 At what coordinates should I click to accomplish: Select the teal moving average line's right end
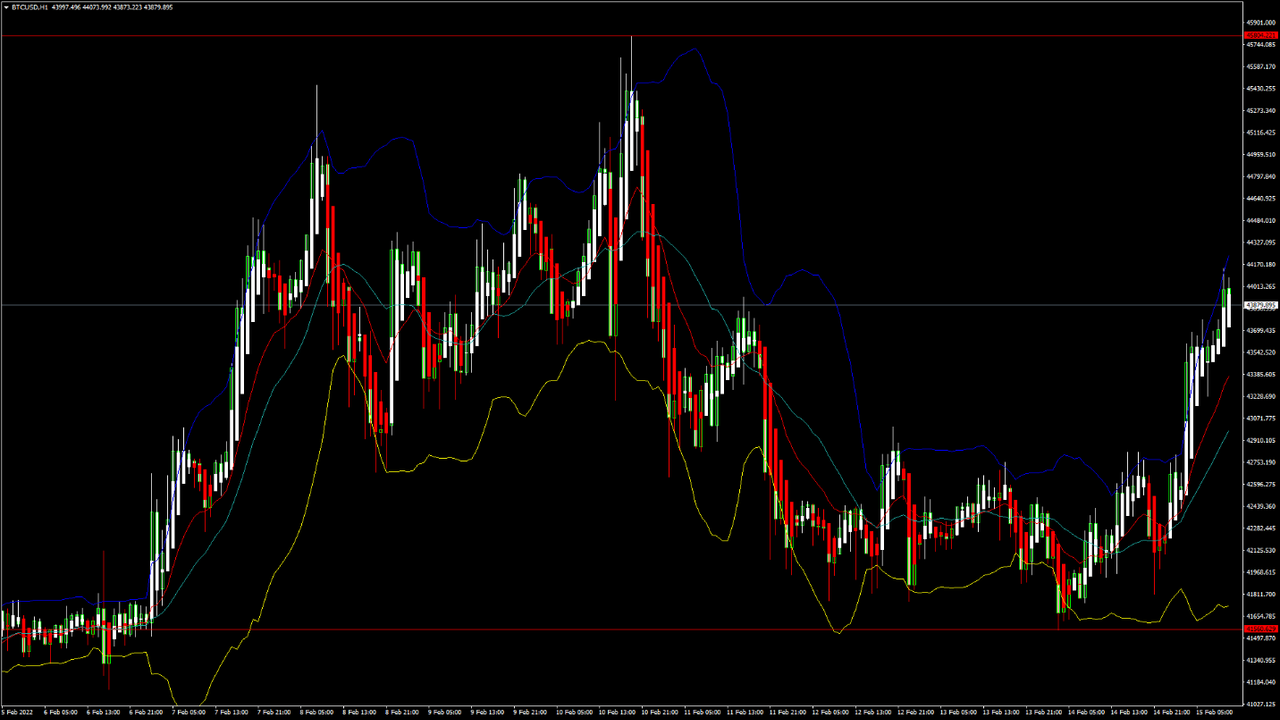coord(1226,432)
